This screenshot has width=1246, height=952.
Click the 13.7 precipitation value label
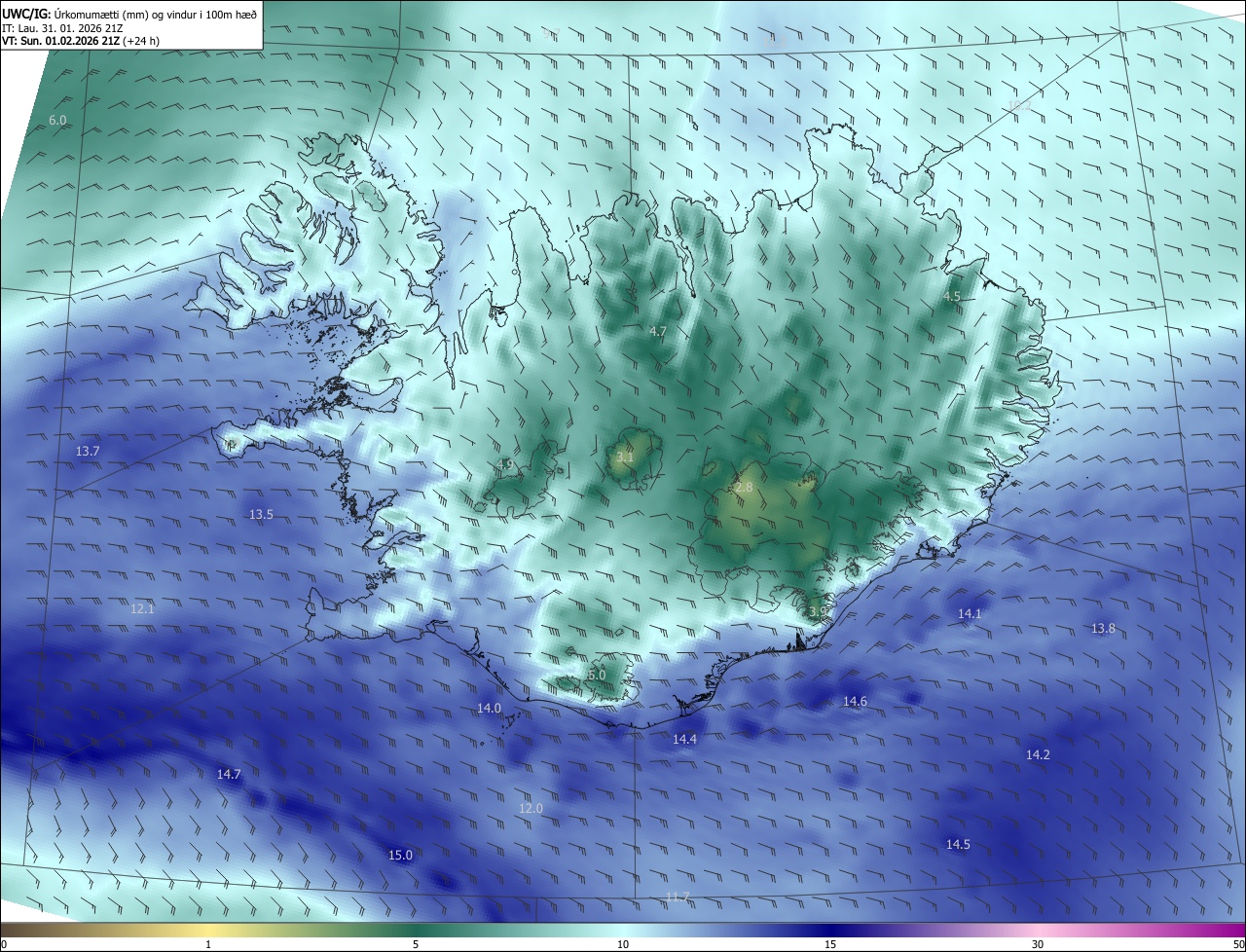(x=88, y=452)
